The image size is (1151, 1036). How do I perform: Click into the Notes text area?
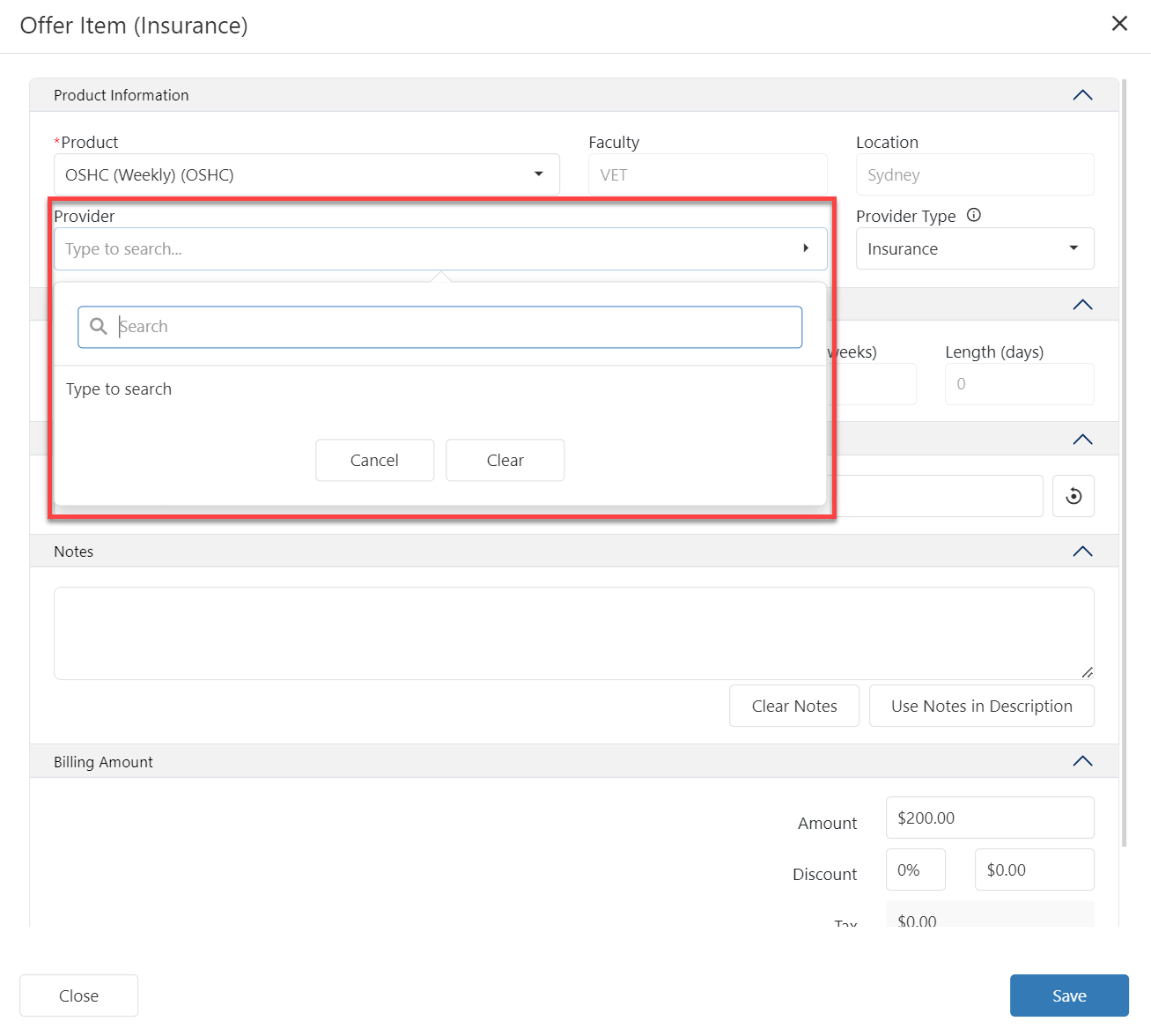(x=573, y=633)
